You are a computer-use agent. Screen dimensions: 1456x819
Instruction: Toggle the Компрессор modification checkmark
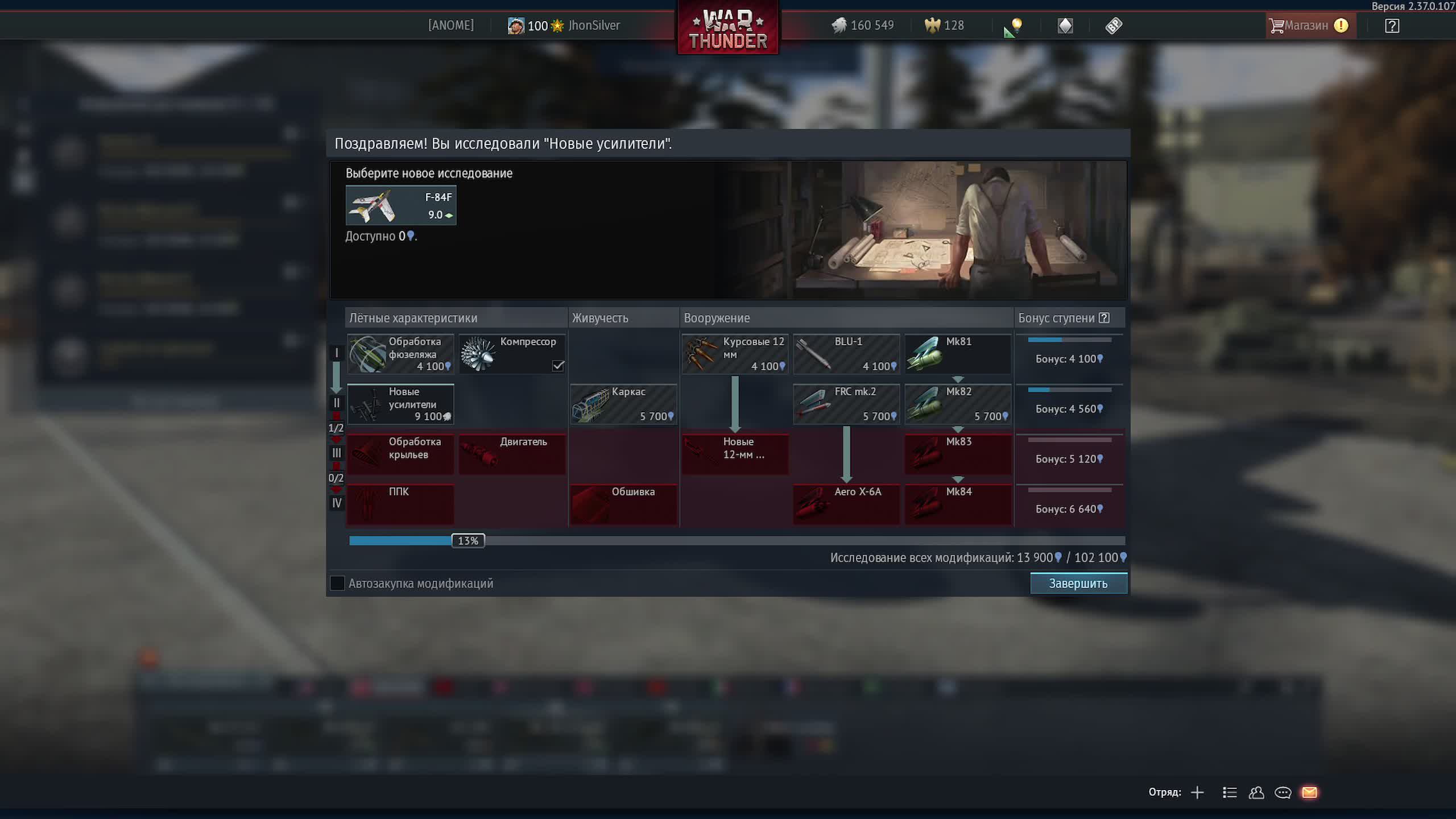[558, 366]
